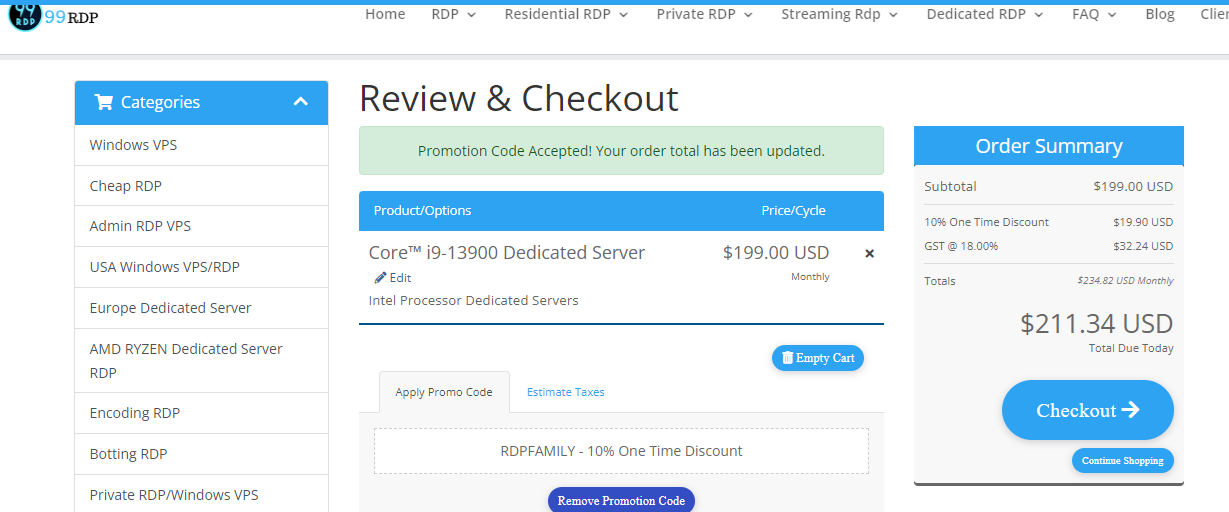Screen dimensions: 1229x512
Task: Click the $234.82 USD Monthly totals value
Action: coord(1125,281)
